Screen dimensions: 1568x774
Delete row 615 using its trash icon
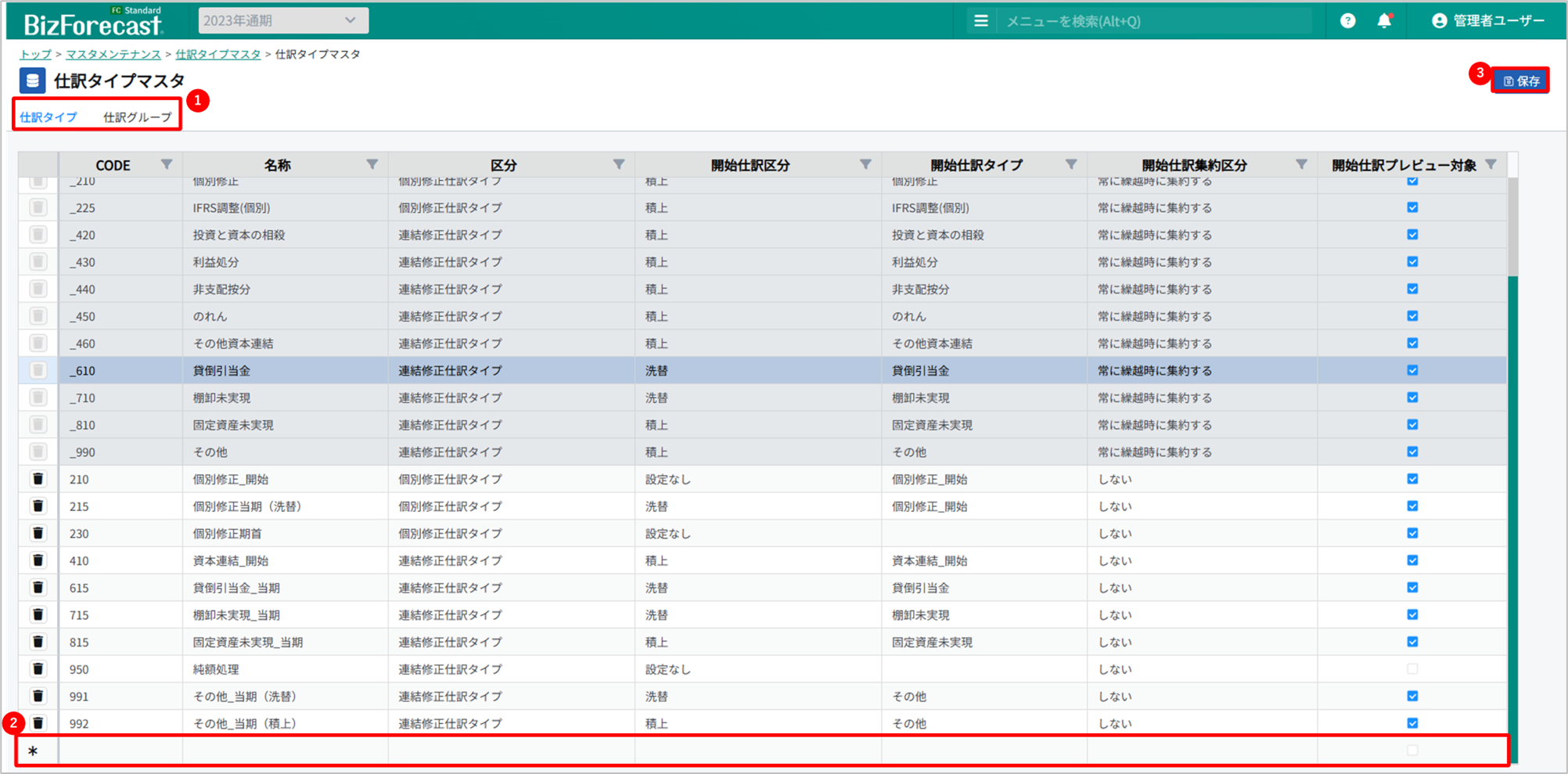pyautogui.click(x=38, y=588)
